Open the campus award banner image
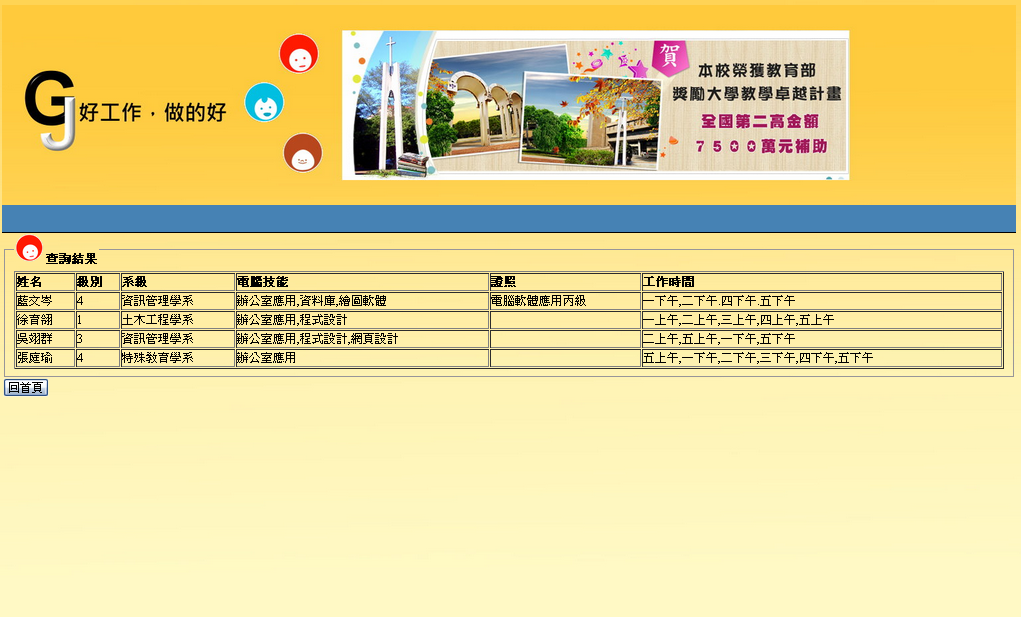This screenshot has width=1021, height=617. click(x=595, y=105)
